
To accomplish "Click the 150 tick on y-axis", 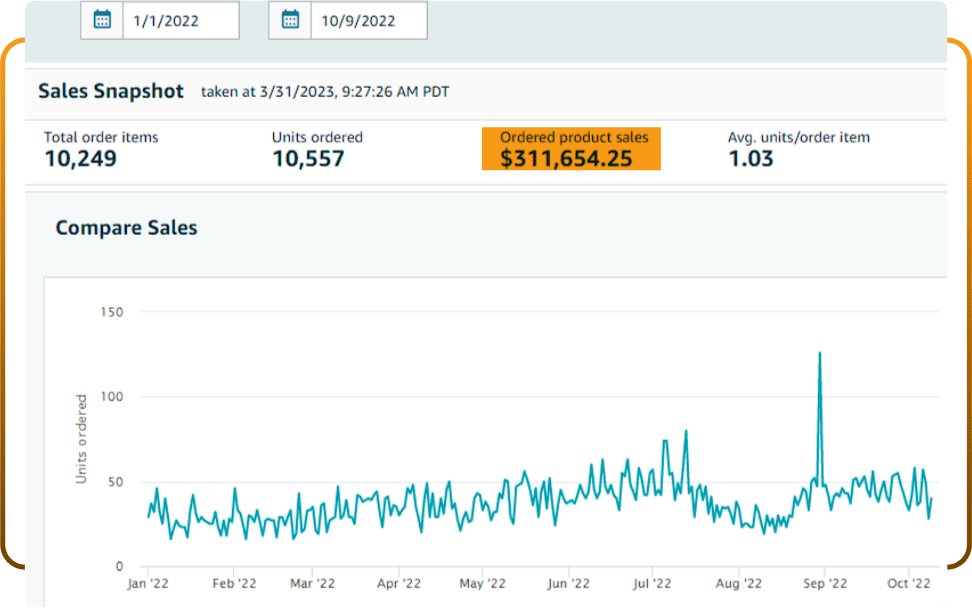I will point(111,312).
